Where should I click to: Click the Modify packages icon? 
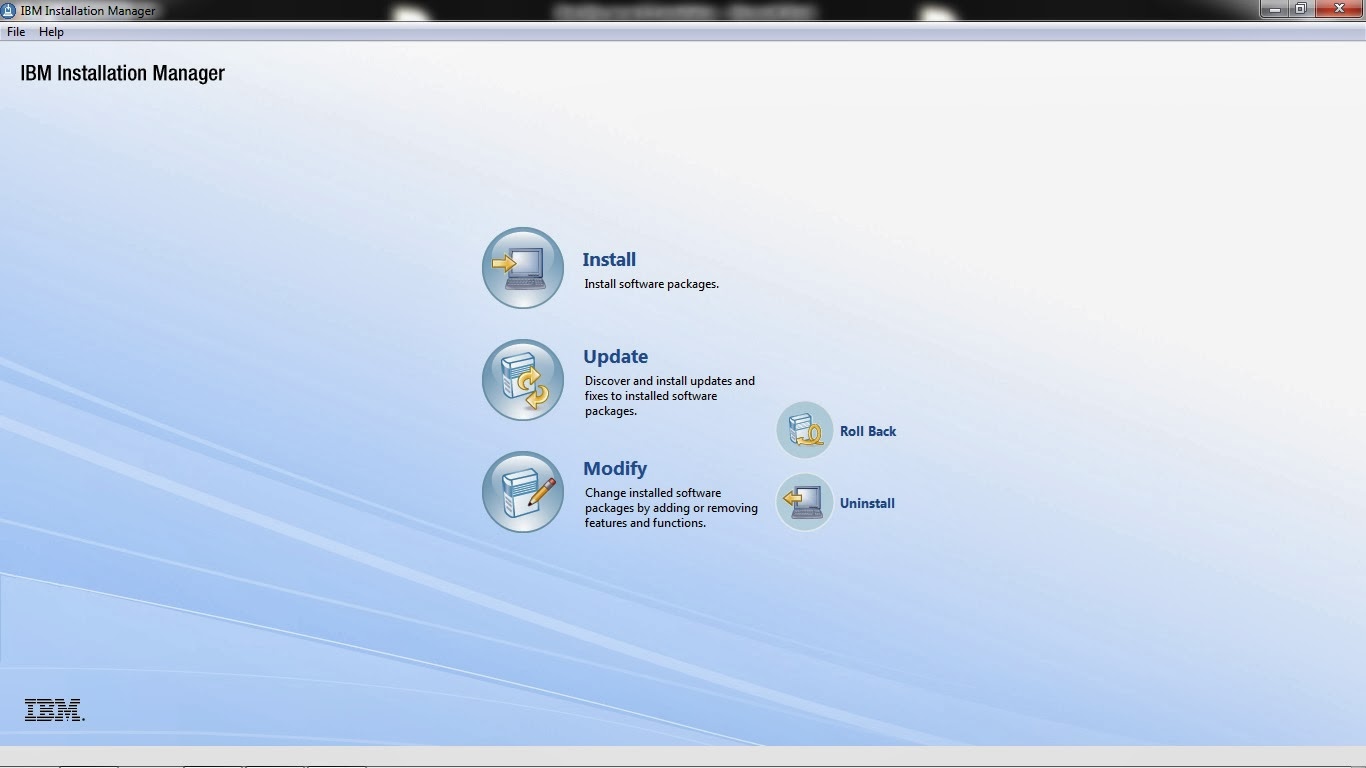tap(522, 492)
